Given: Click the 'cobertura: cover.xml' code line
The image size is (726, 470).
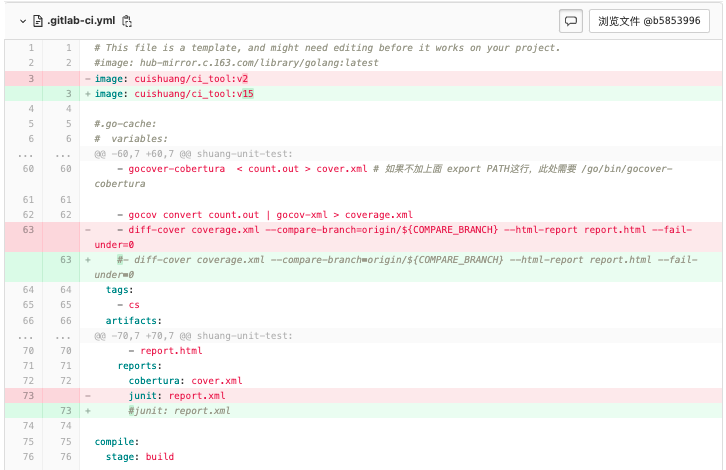Looking at the screenshot, I should point(185,381).
